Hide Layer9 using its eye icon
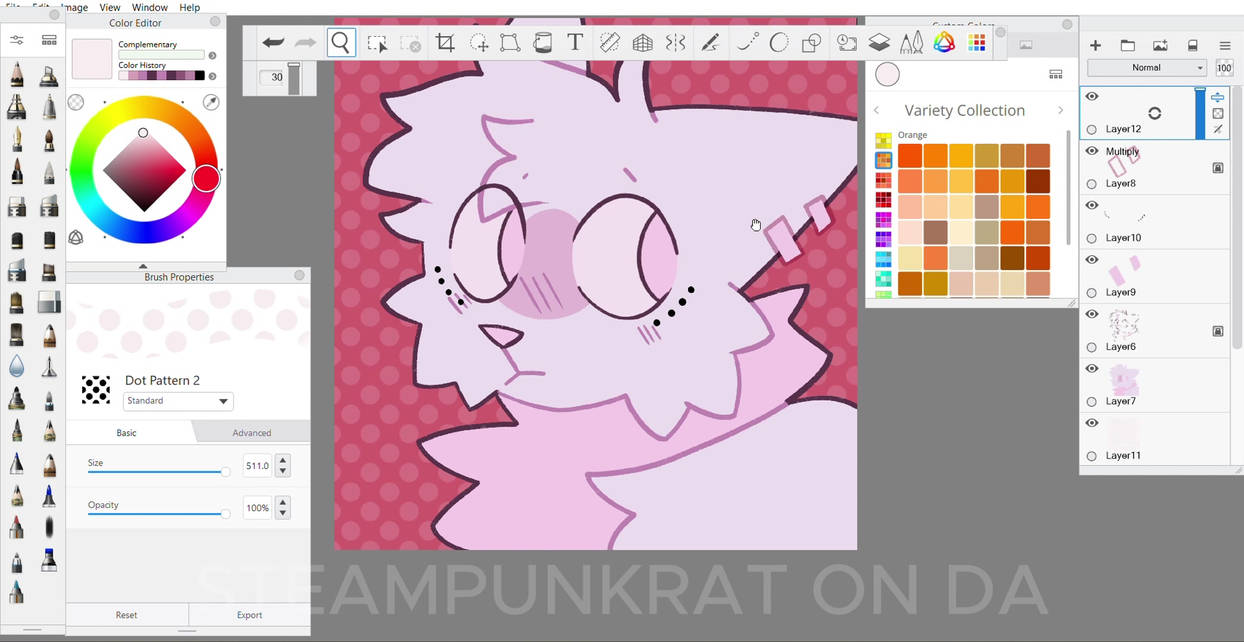1244x642 pixels. tap(1092, 260)
